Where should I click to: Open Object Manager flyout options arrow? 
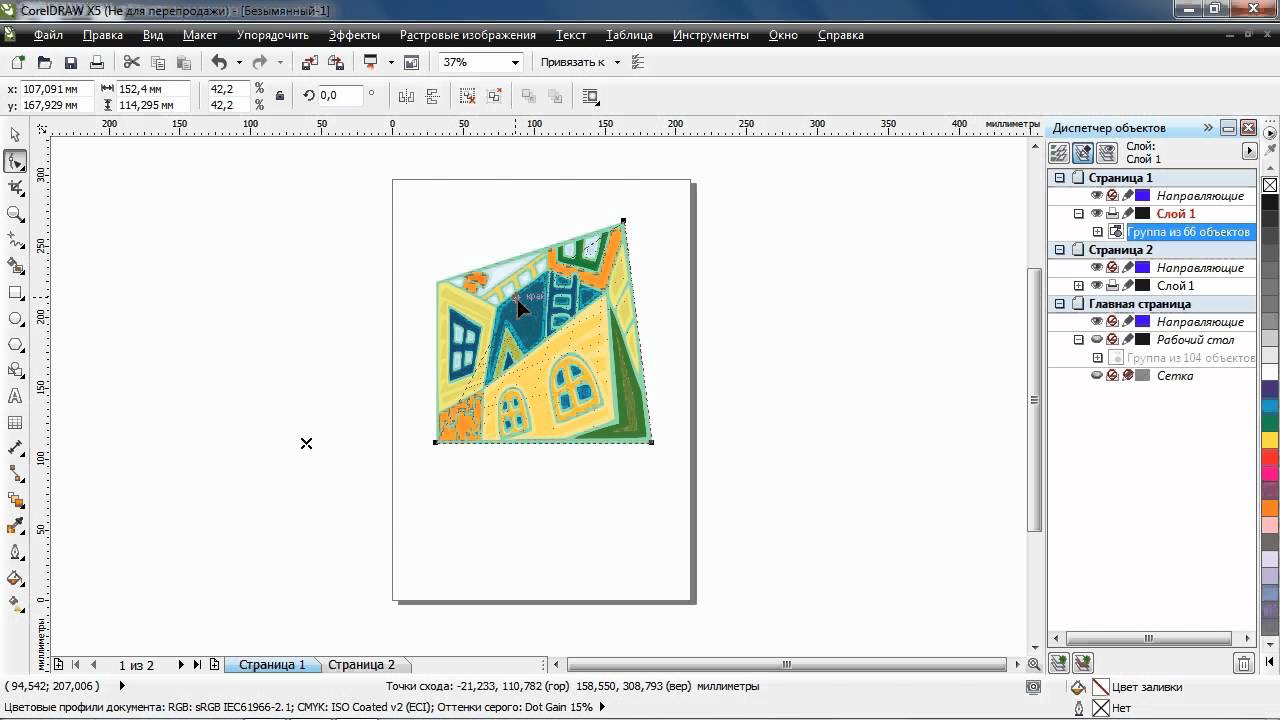click(1250, 151)
